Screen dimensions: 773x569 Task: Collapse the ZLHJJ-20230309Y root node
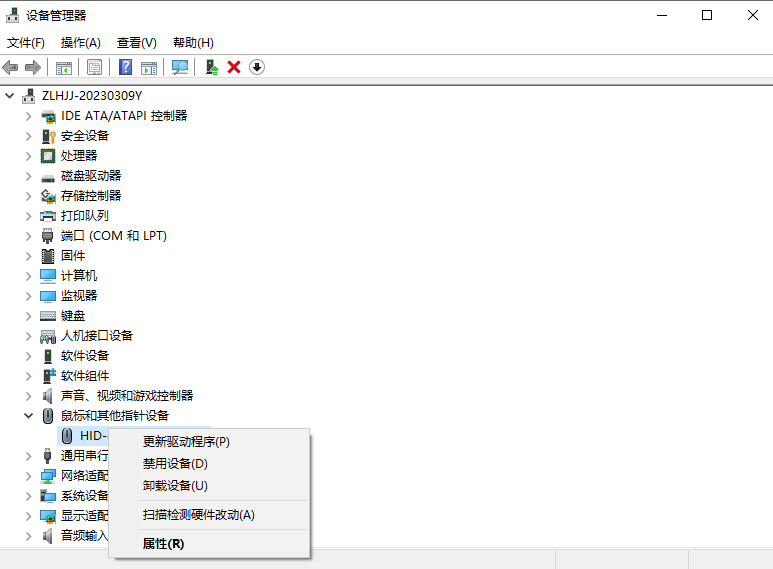click(9, 96)
